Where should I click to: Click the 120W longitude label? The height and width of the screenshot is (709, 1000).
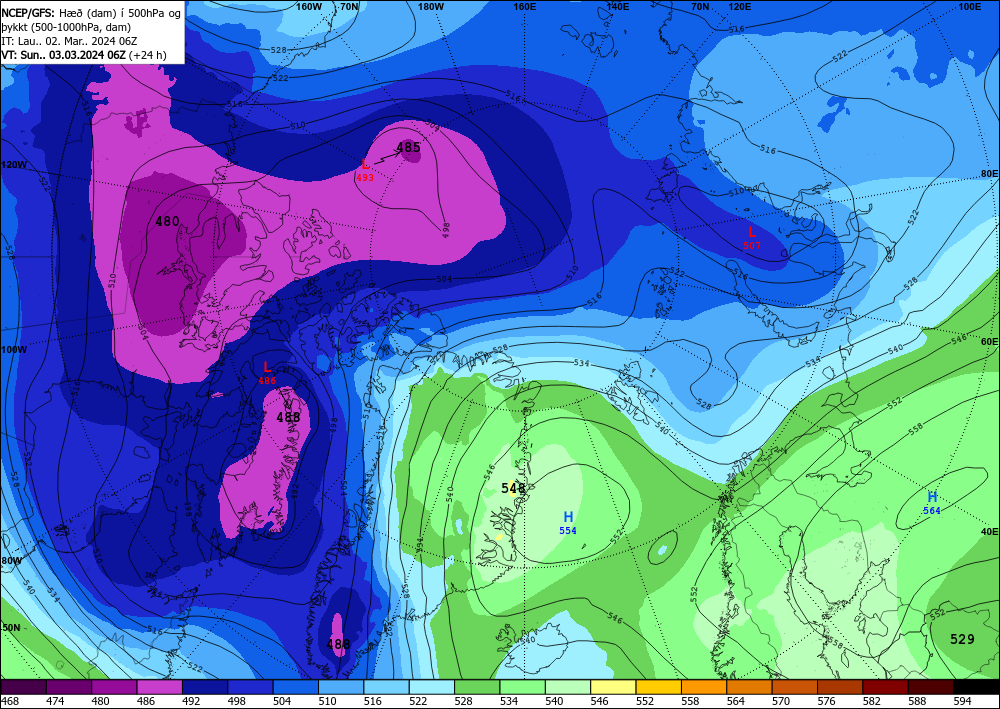pos(14,164)
